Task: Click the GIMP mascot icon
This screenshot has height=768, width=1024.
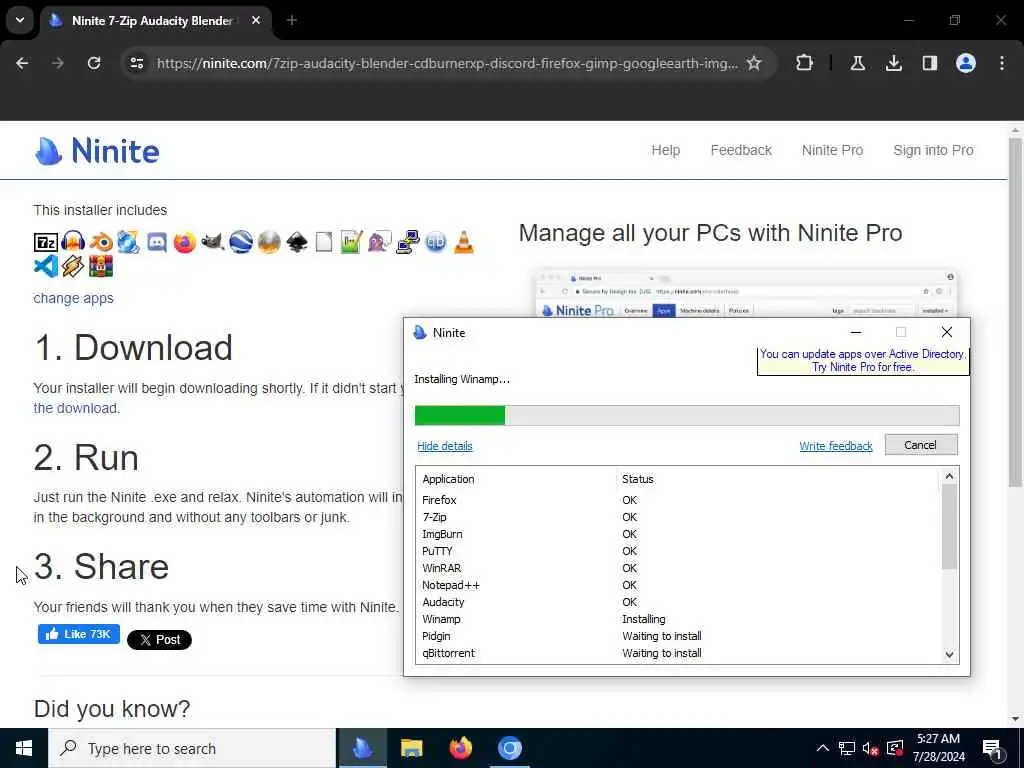Action: click(212, 242)
